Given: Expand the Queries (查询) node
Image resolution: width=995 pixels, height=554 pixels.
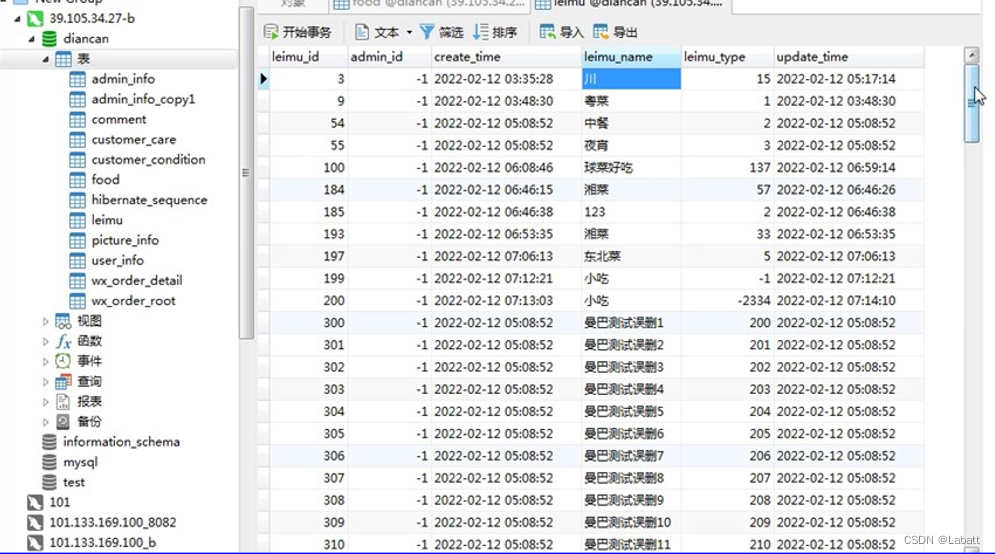Looking at the screenshot, I should (45, 382).
